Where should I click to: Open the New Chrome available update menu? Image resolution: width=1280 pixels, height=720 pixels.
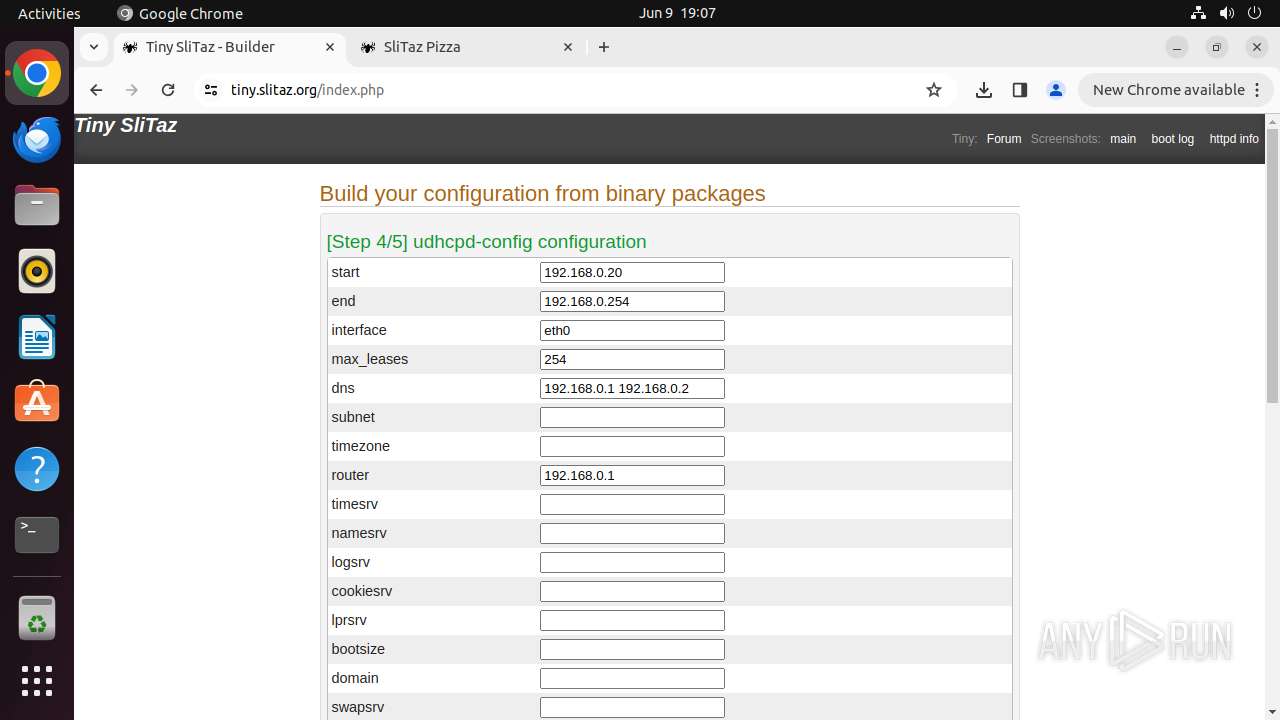coord(1175,90)
